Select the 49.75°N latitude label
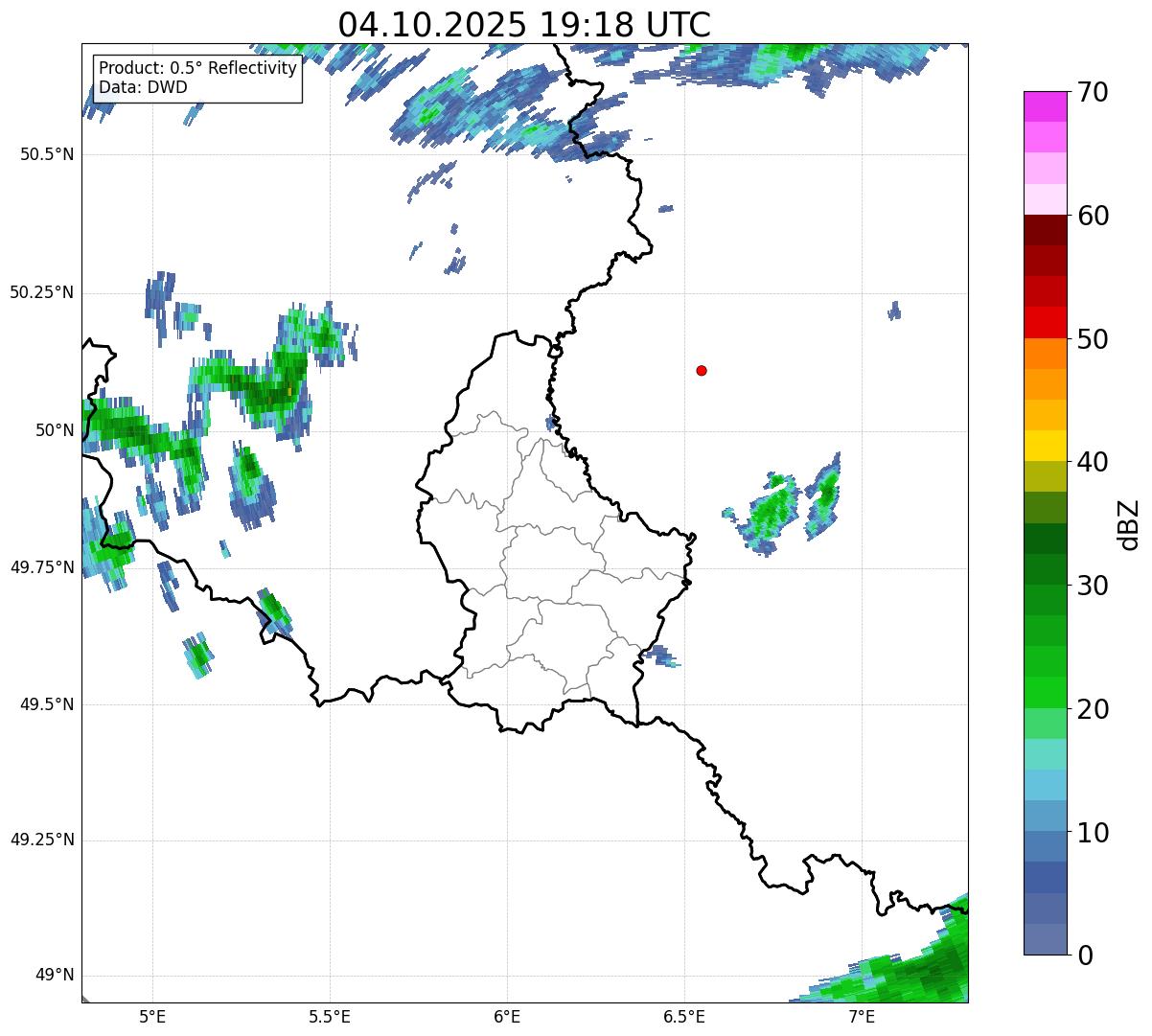This screenshot has width=1152, height=1036. [x=41, y=567]
